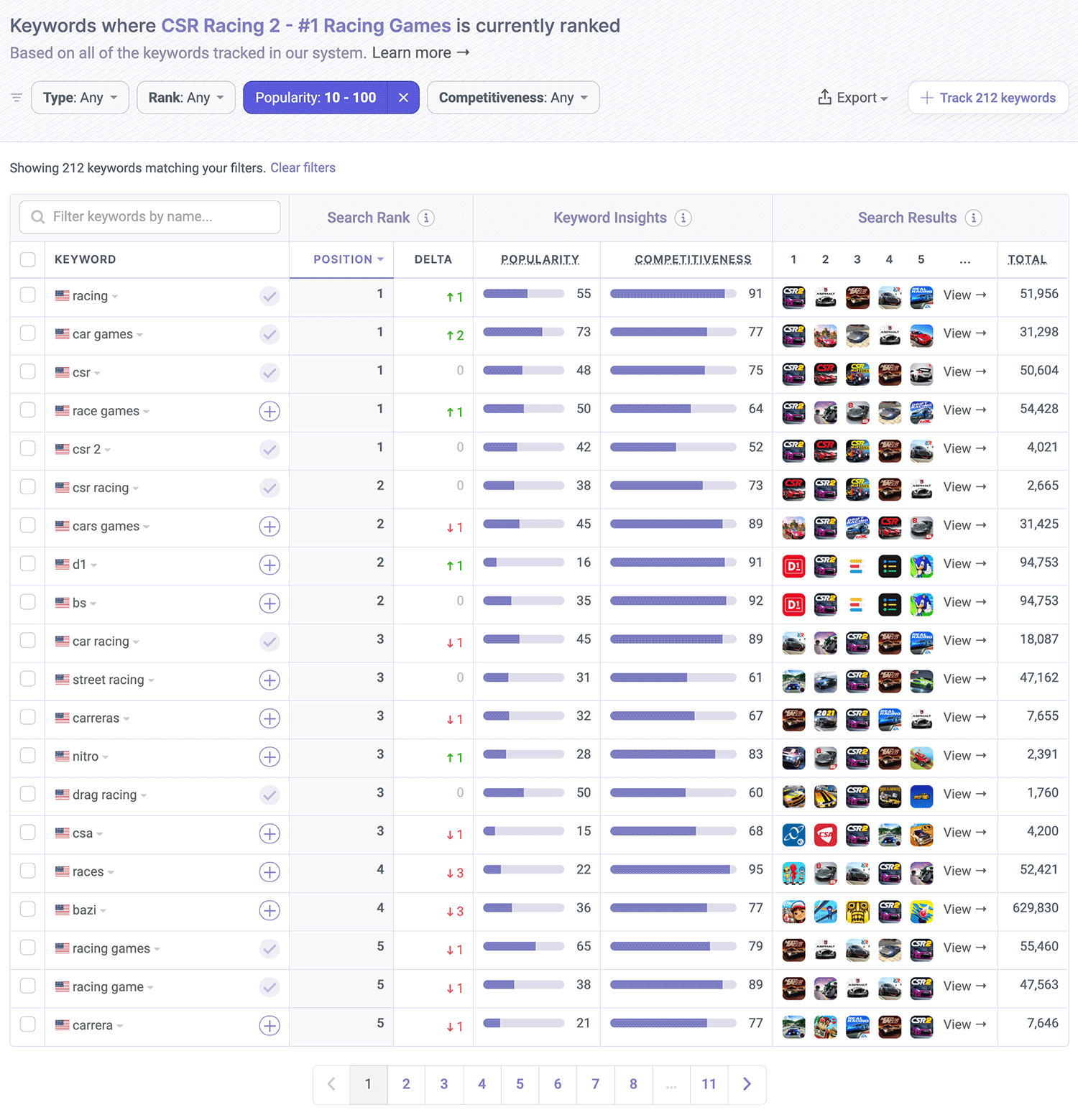Open Keyword Insights info icon
The width and height of the screenshot is (1078, 1120).
(x=683, y=218)
